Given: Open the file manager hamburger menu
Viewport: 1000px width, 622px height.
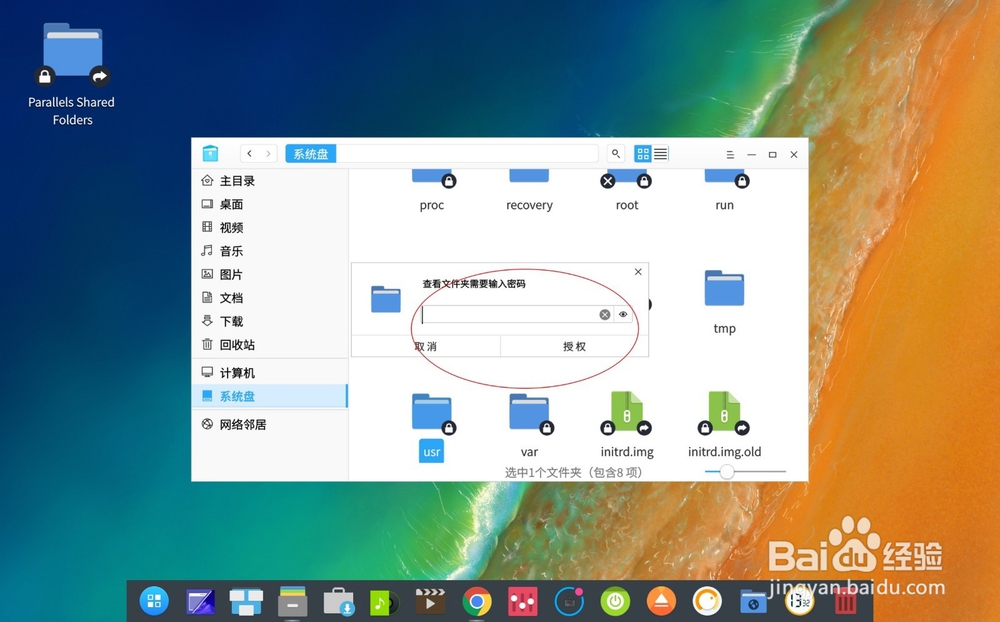Looking at the screenshot, I should tap(729, 154).
